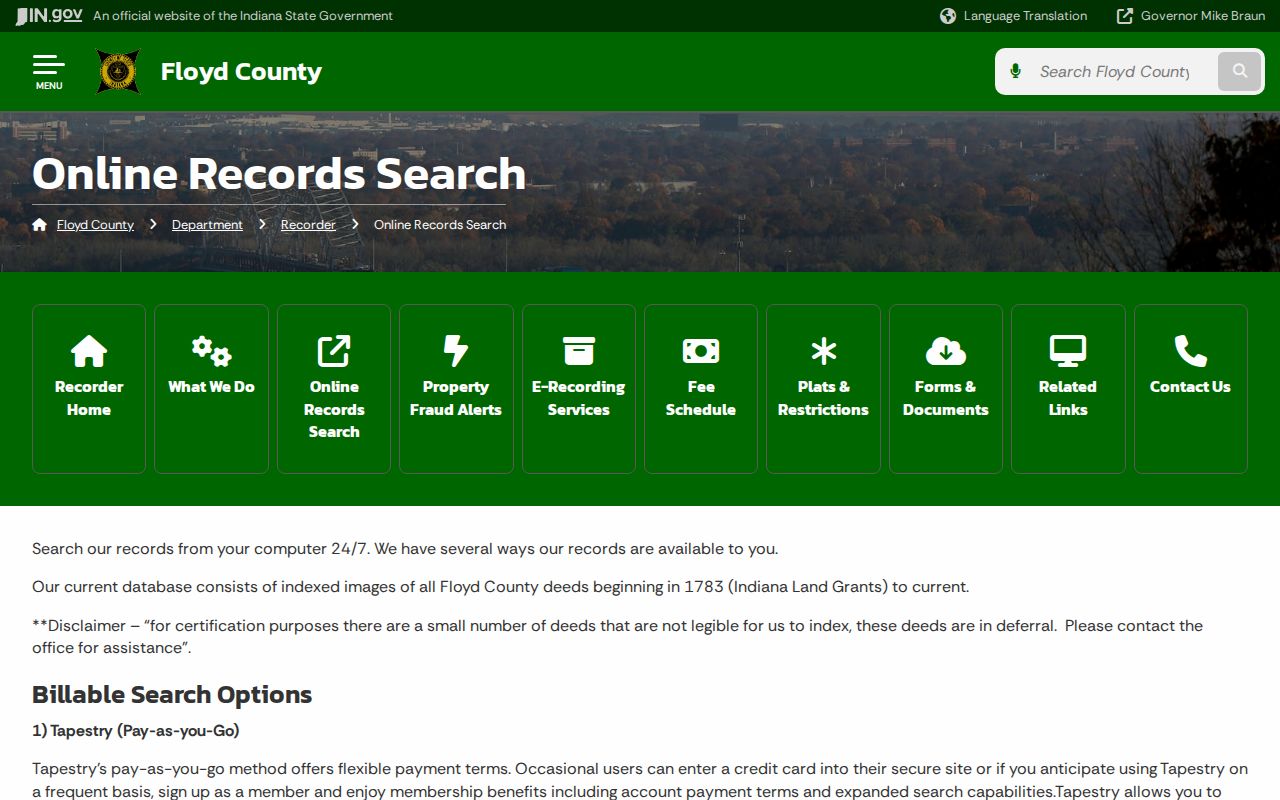
Task: Click the Floyd County header title
Action: click(241, 72)
